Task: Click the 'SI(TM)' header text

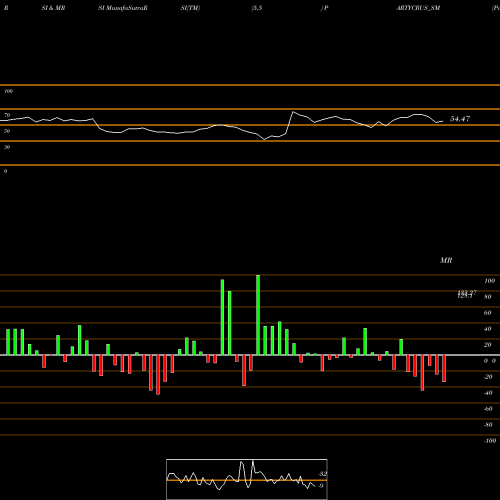Action: point(190,8)
